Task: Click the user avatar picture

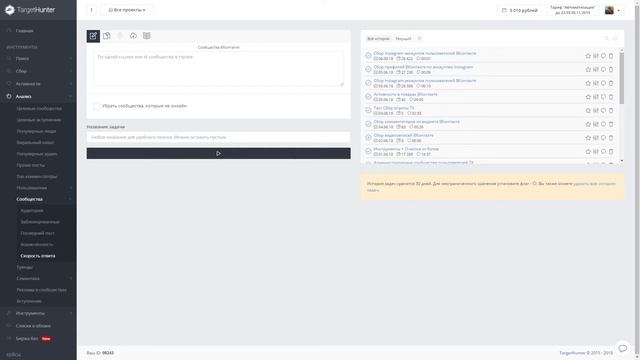Action: [x=609, y=10]
